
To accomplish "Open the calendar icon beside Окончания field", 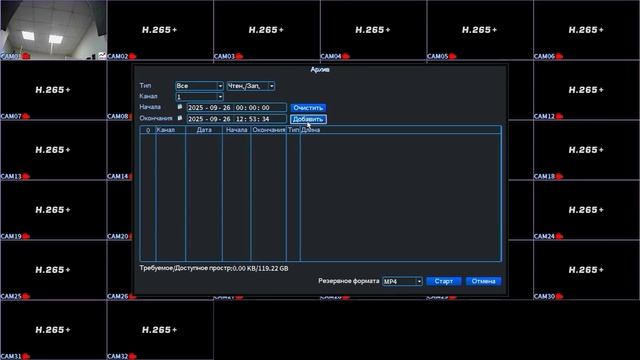I will (x=180, y=118).
